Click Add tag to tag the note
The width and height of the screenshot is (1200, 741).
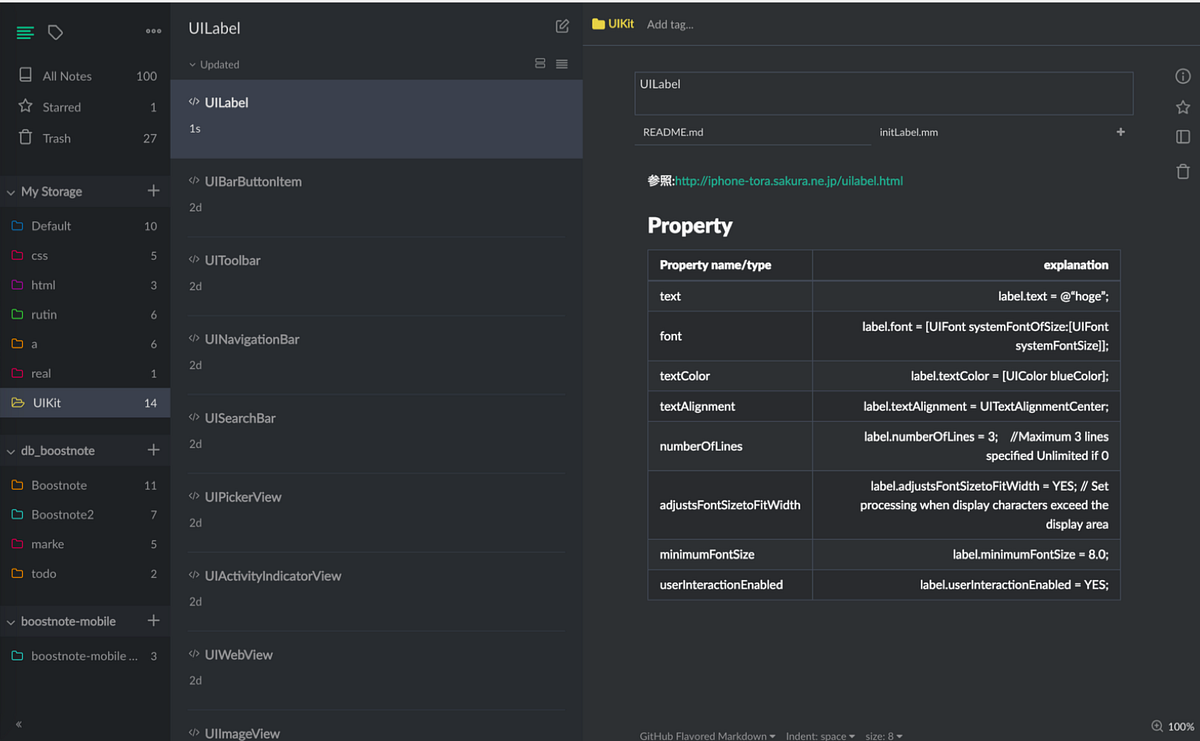click(672, 24)
